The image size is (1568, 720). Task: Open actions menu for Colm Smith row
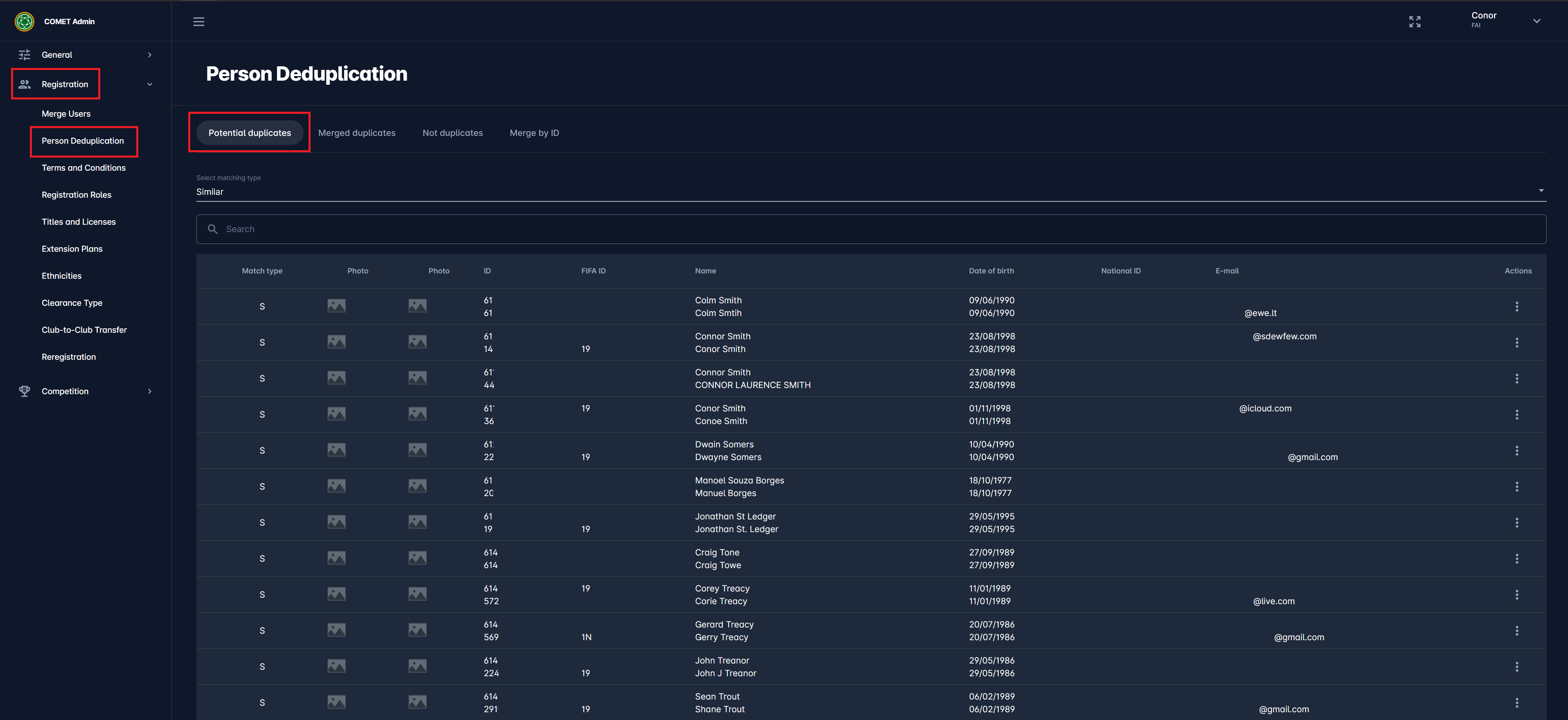1516,307
